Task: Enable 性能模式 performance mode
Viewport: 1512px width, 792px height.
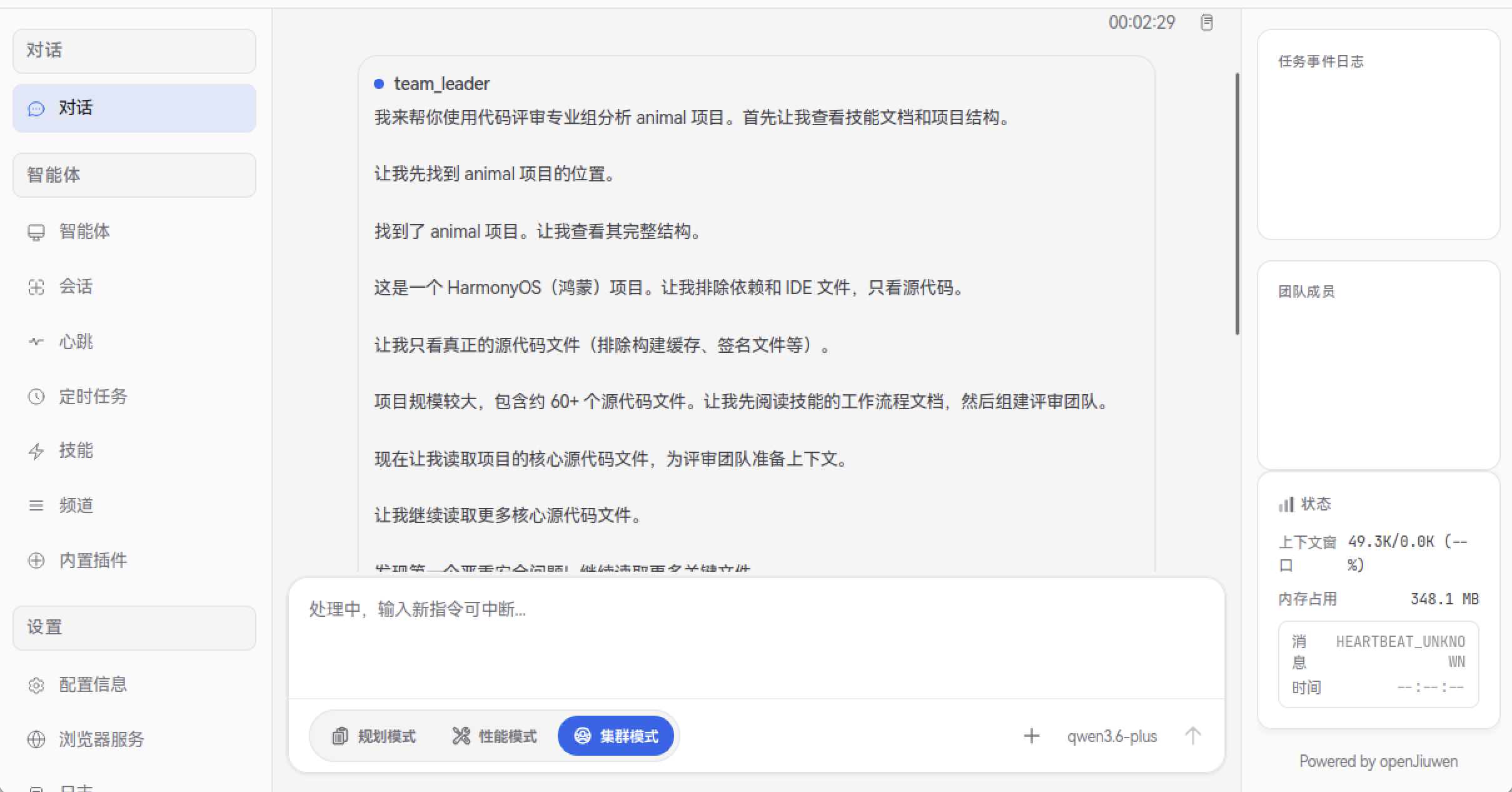Action: click(494, 736)
